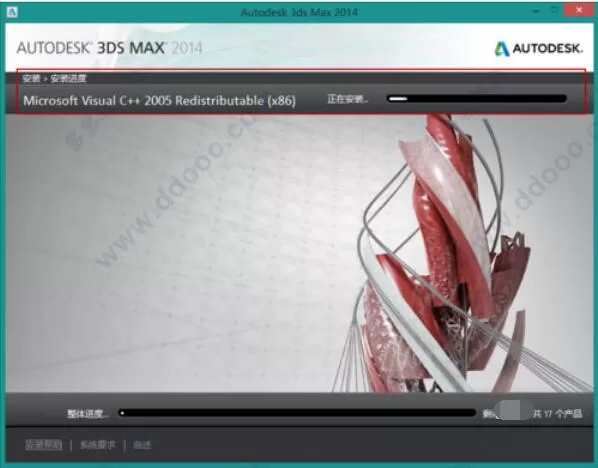Click the 整体进度 label
This screenshot has width=598, height=468.
point(87,414)
